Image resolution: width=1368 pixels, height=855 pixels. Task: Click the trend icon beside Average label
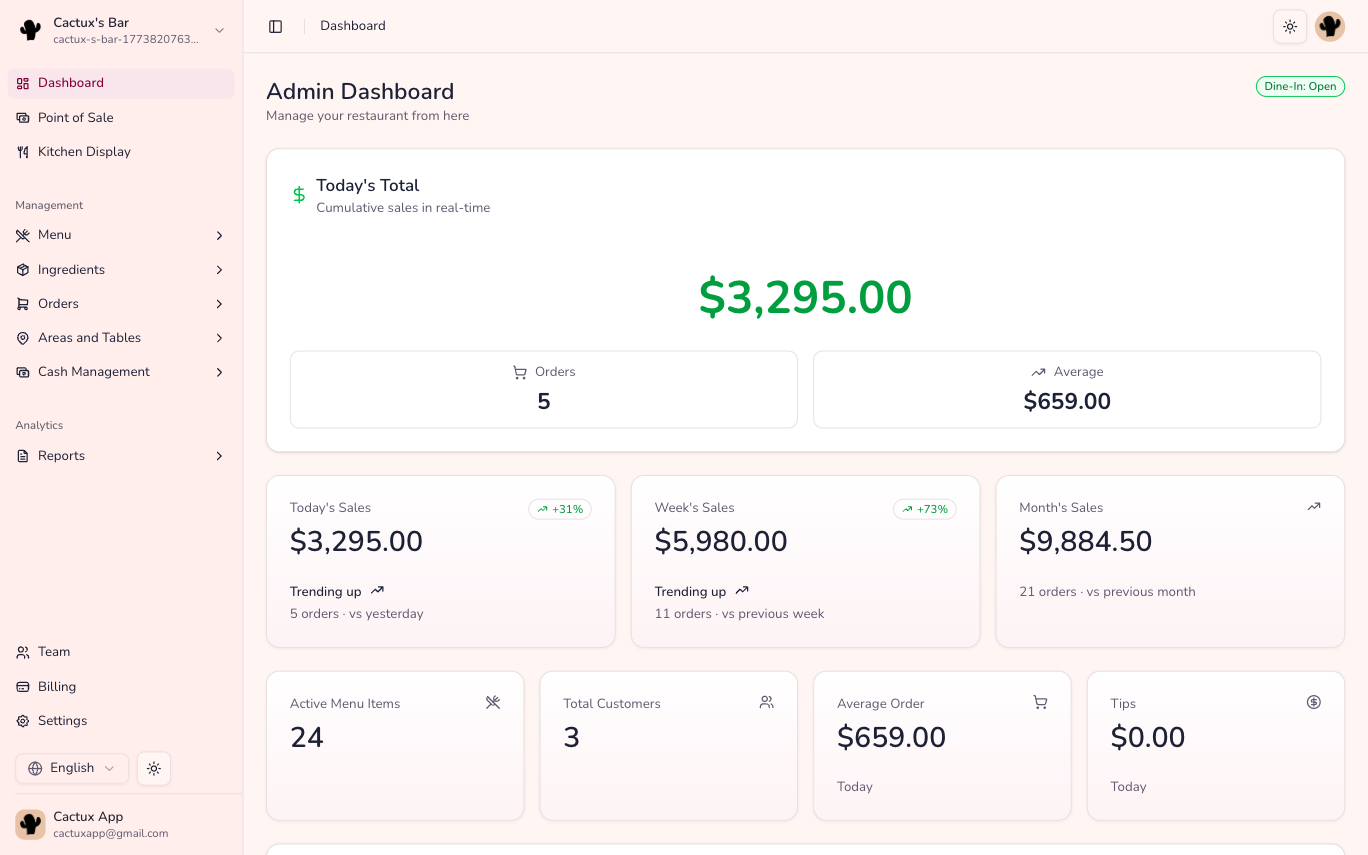click(x=1038, y=372)
